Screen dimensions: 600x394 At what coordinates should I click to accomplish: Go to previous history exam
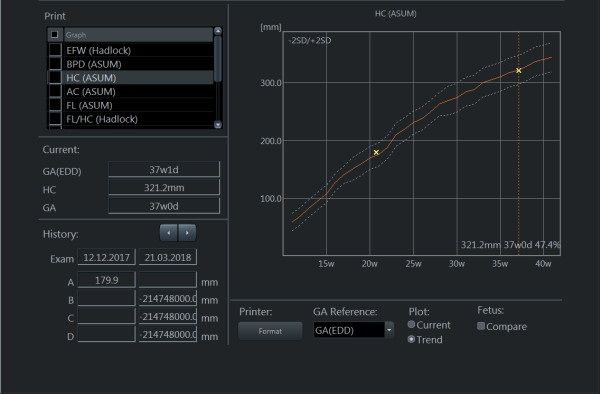169,233
